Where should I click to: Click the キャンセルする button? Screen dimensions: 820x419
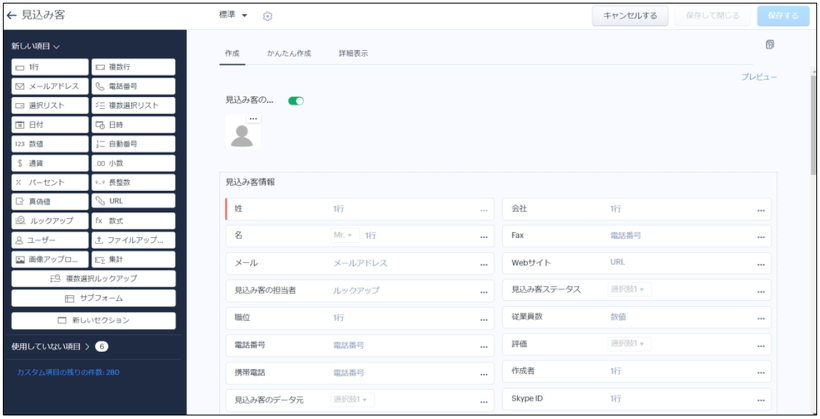point(630,16)
